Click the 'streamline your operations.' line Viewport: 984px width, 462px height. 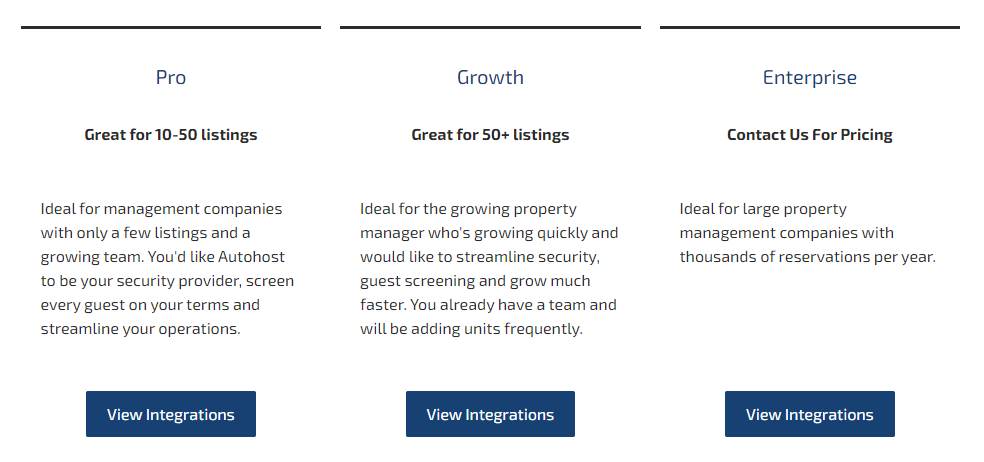[141, 329]
